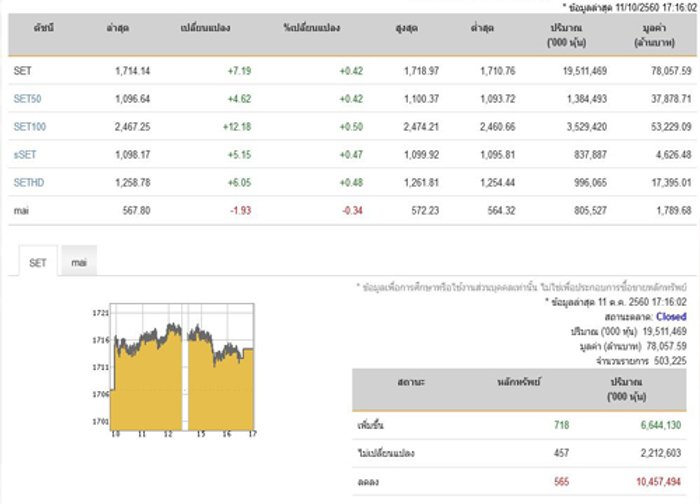Open the SETHD index link
The height and width of the screenshot is (504, 700).
click(29, 183)
